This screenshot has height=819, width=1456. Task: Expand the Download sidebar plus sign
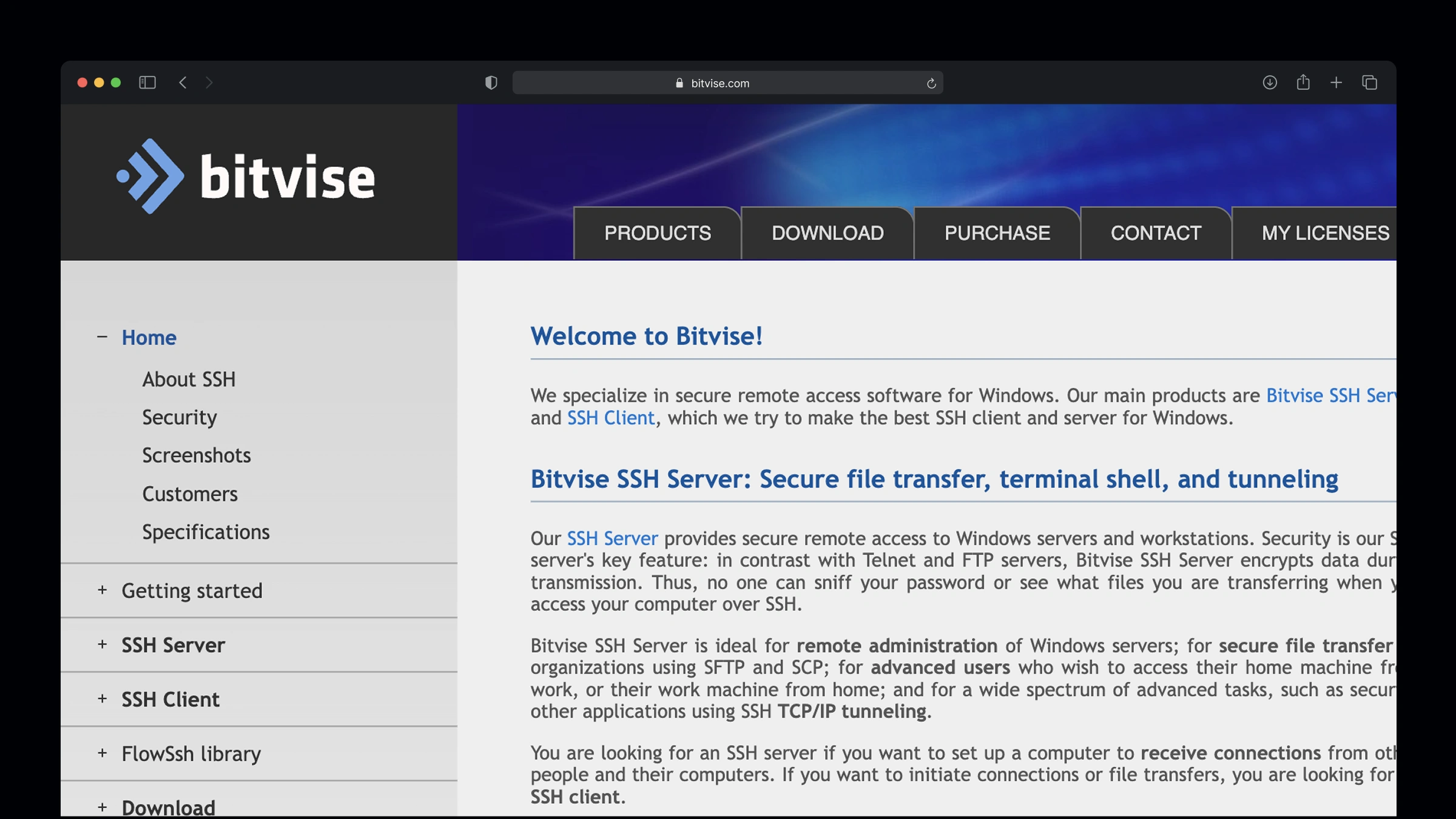(102, 807)
